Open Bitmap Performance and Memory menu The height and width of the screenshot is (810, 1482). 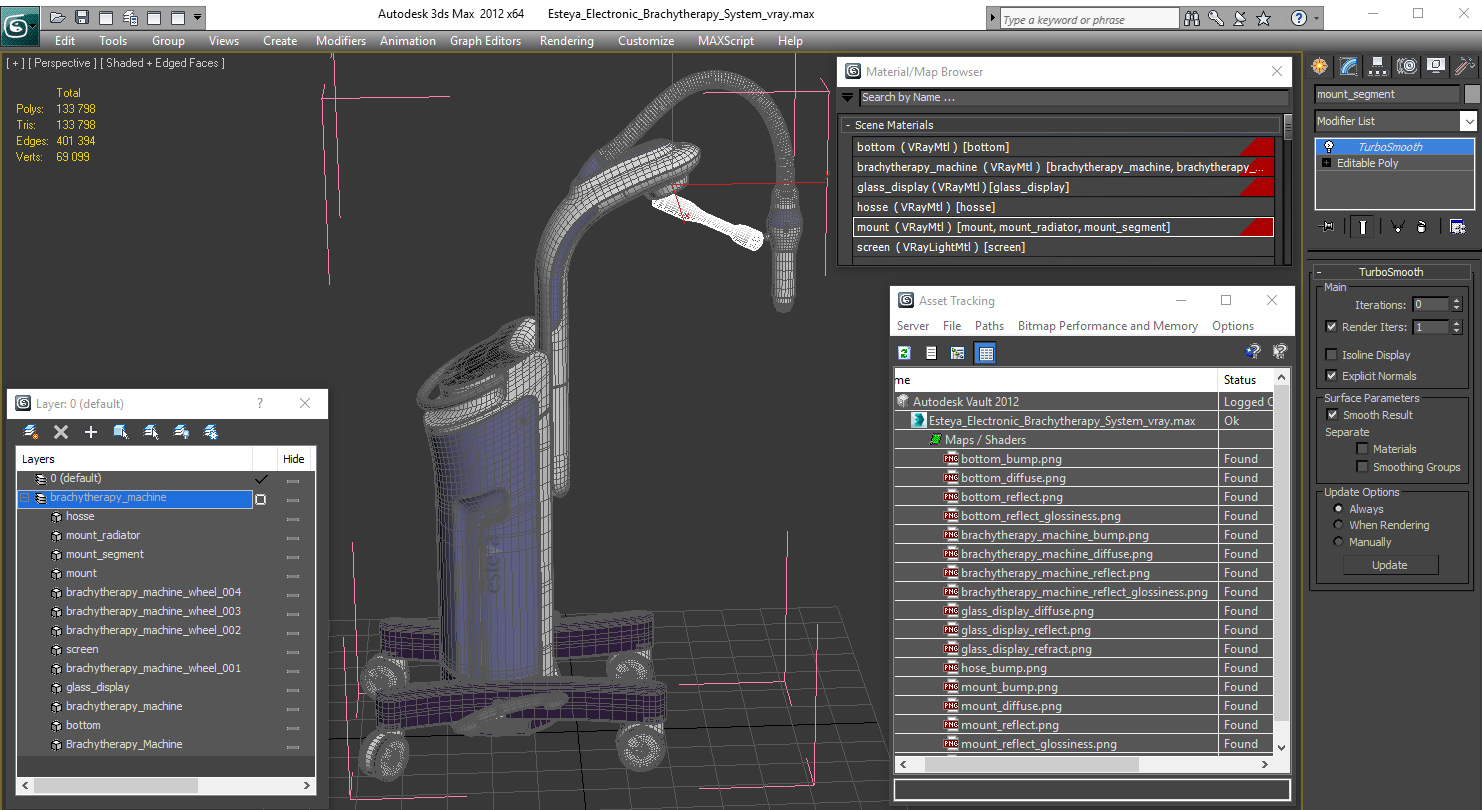tap(1107, 326)
